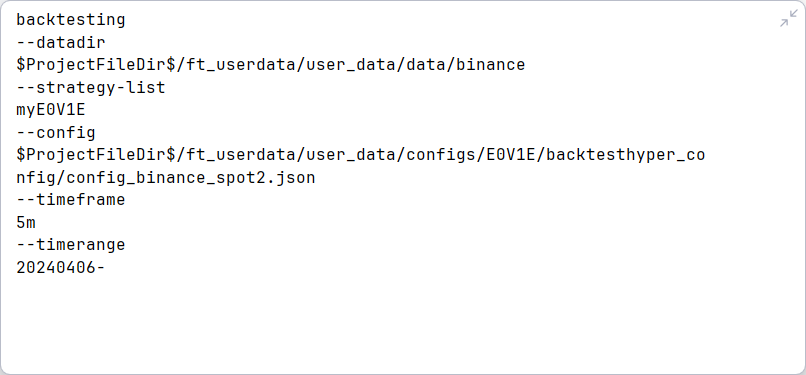Click the $ProjectFileDir$ macro in config path
Viewport: 806px width, 375px height.
click(96, 155)
